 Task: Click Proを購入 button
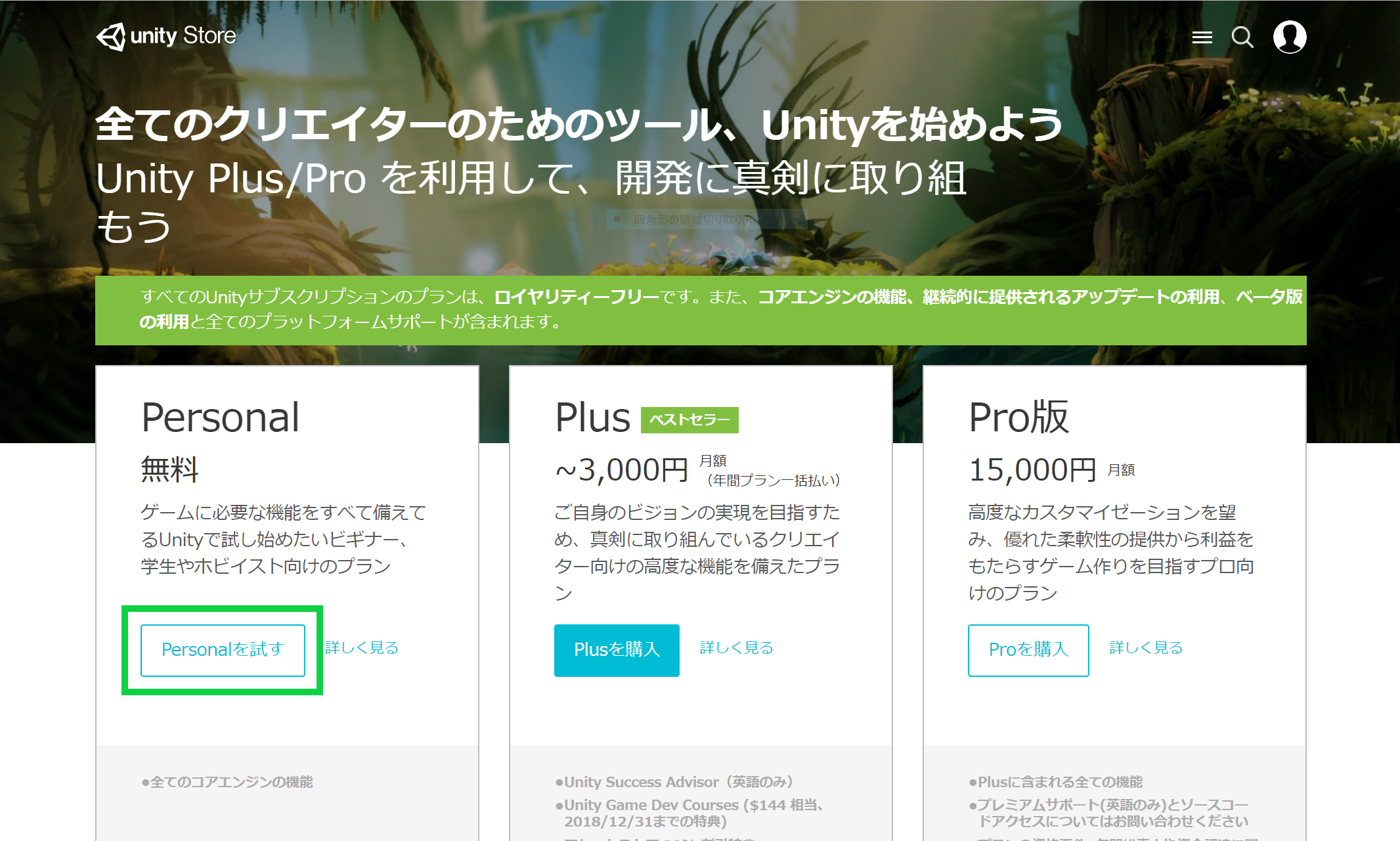pyautogui.click(x=1028, y=650)
